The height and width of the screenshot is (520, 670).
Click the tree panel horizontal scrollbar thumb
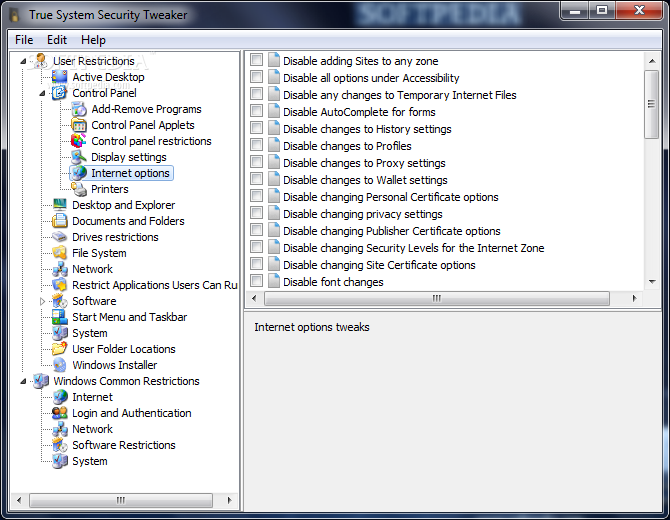[121, 500]
